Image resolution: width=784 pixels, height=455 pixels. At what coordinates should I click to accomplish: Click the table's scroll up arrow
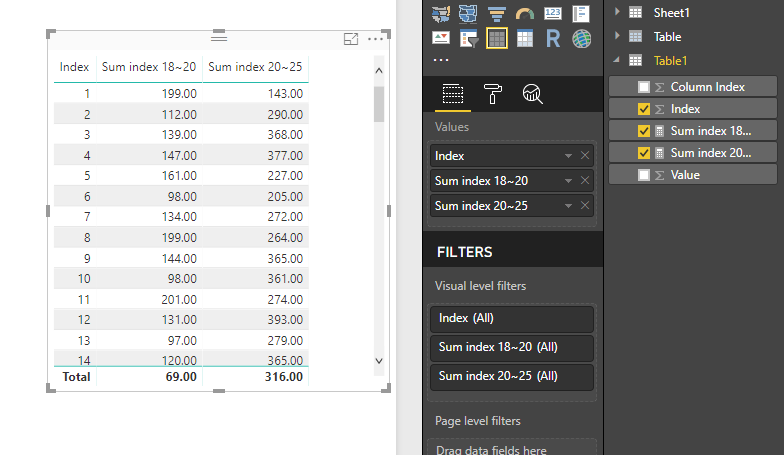pos(378,70)
